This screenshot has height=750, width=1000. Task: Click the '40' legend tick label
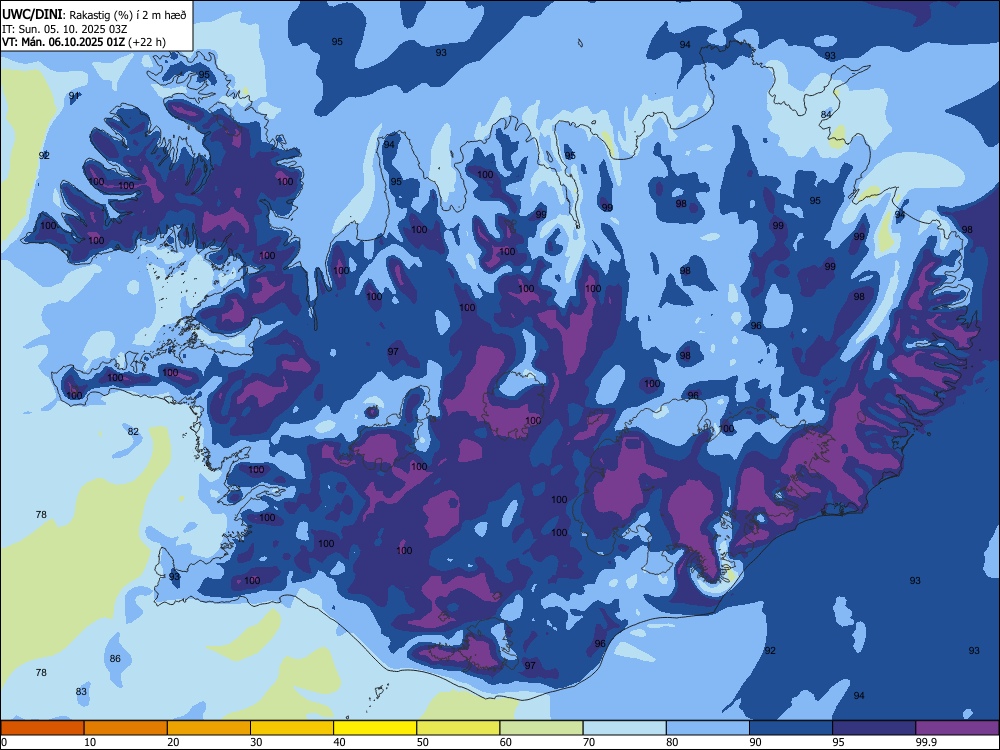tap(339, 742)
